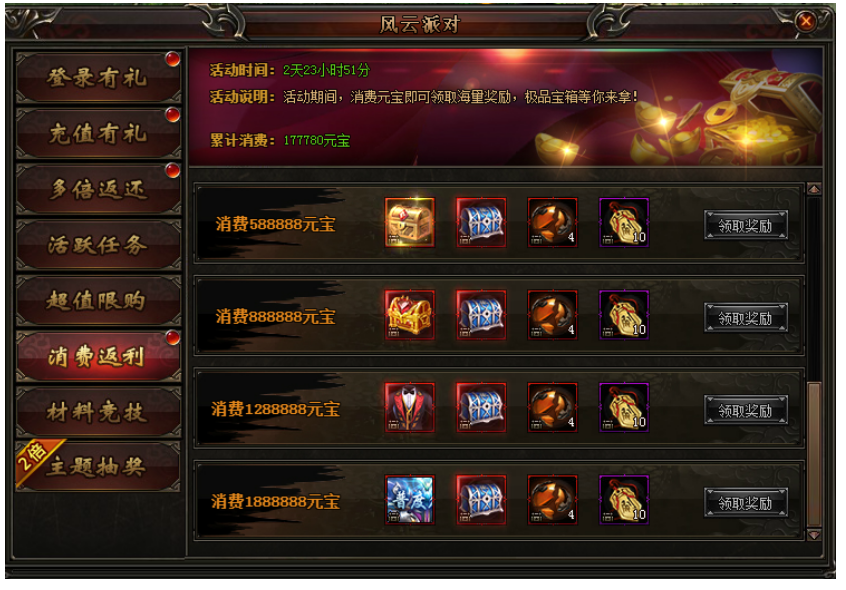Screen dimensions: 846x590
Task: Click gold tag item in 588888 row
Action: pos(624,223)
